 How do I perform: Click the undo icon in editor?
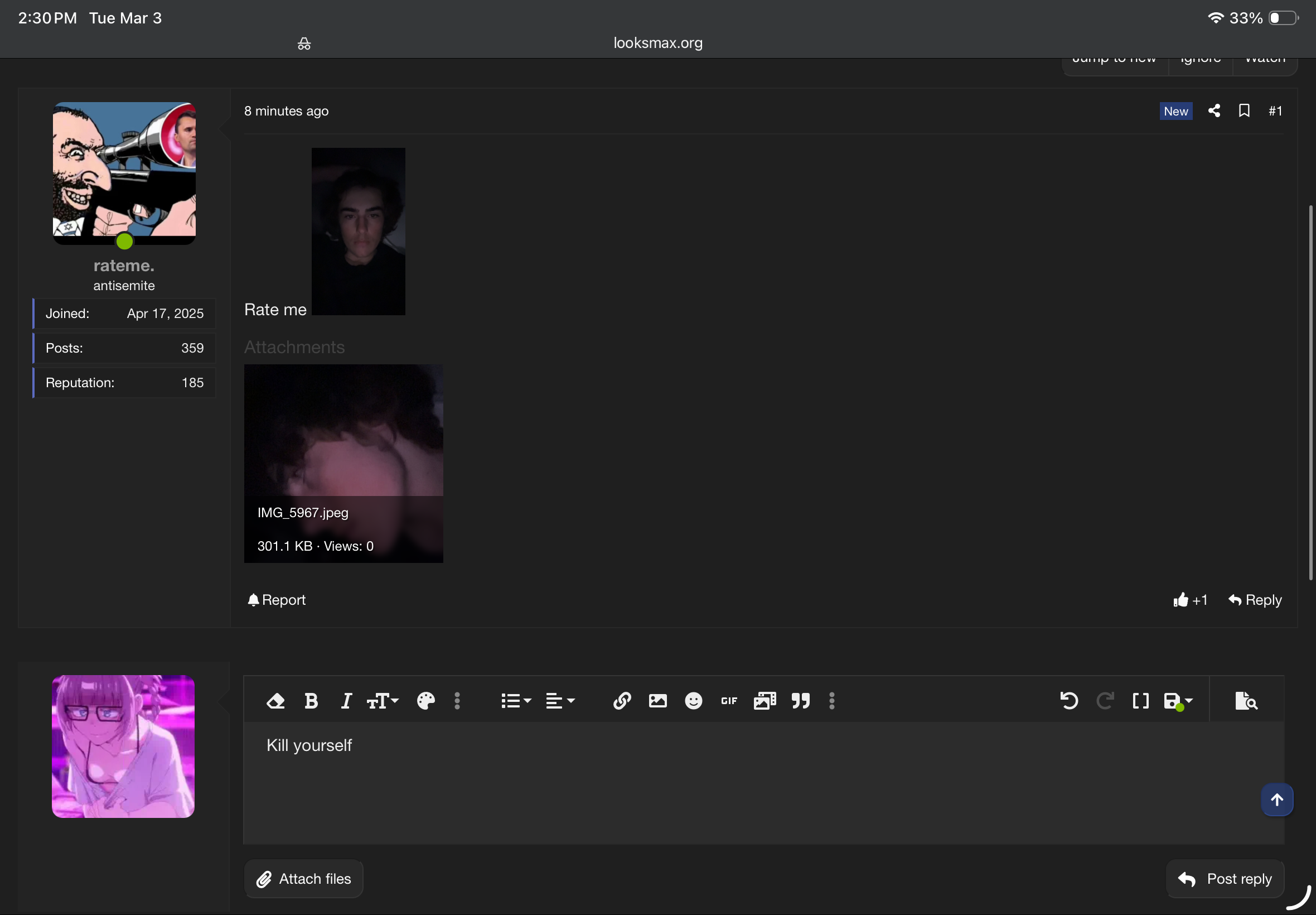coord(1069,701)
